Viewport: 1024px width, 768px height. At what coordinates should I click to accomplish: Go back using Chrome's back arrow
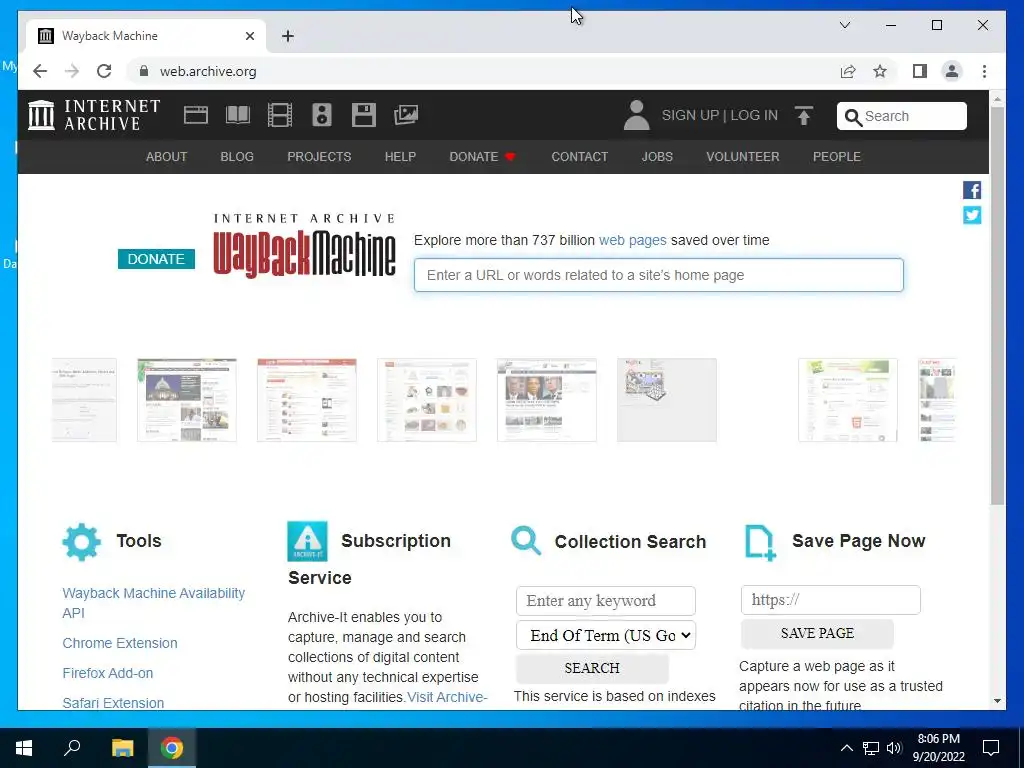click(40, 71)
